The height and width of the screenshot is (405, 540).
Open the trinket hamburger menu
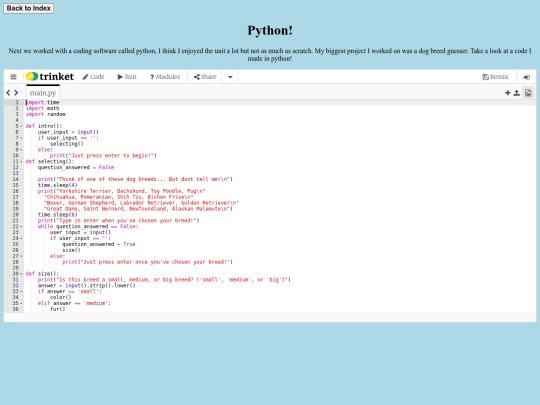(13, 77)
